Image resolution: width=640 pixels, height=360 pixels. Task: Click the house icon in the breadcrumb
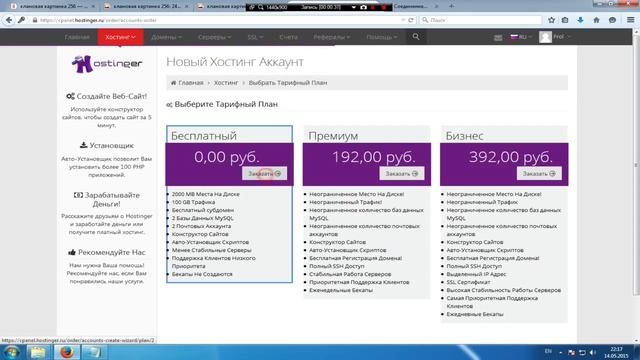pyautogui.click(x=173, y=83)
